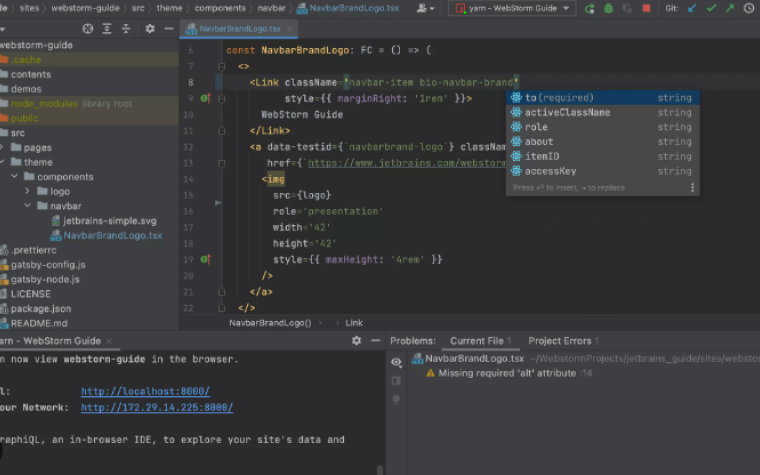Choose the about completion suggestion
760x475 pixels.
(602, 142)
